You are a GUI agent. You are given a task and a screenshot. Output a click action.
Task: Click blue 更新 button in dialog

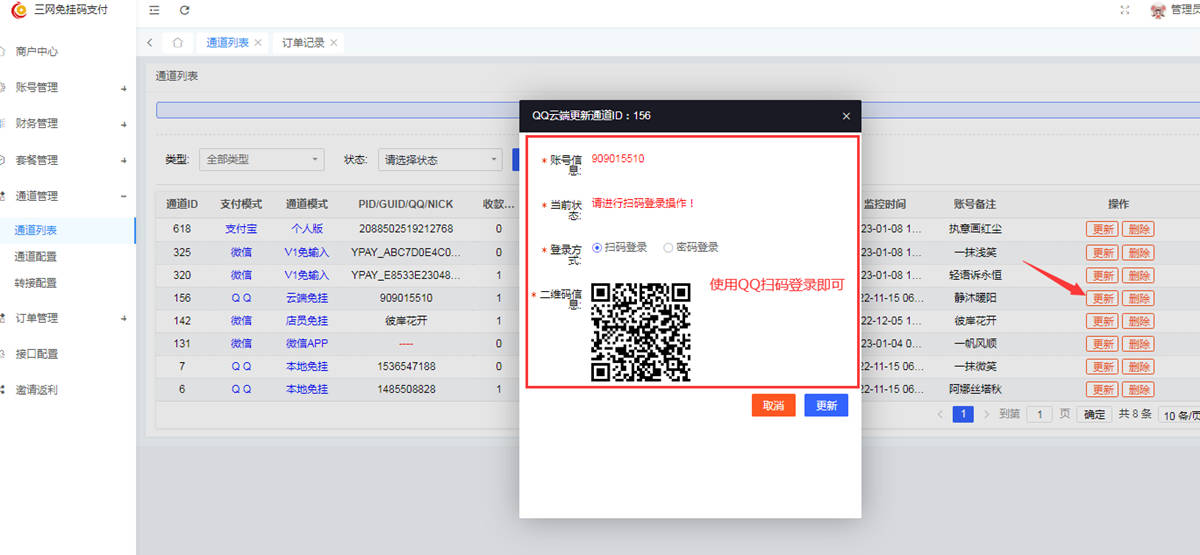[x=826, y=405]
